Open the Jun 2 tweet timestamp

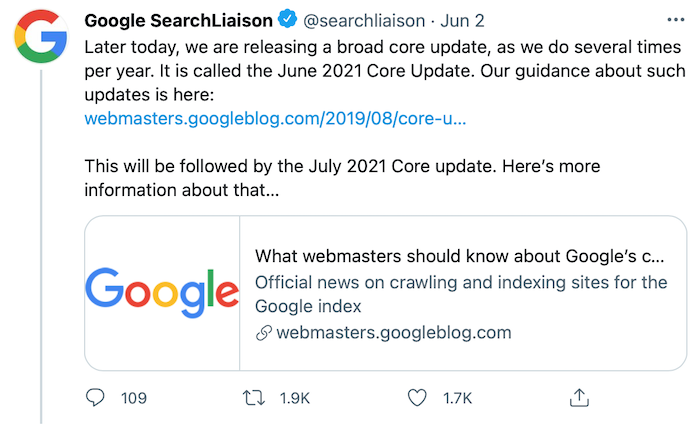462,21
